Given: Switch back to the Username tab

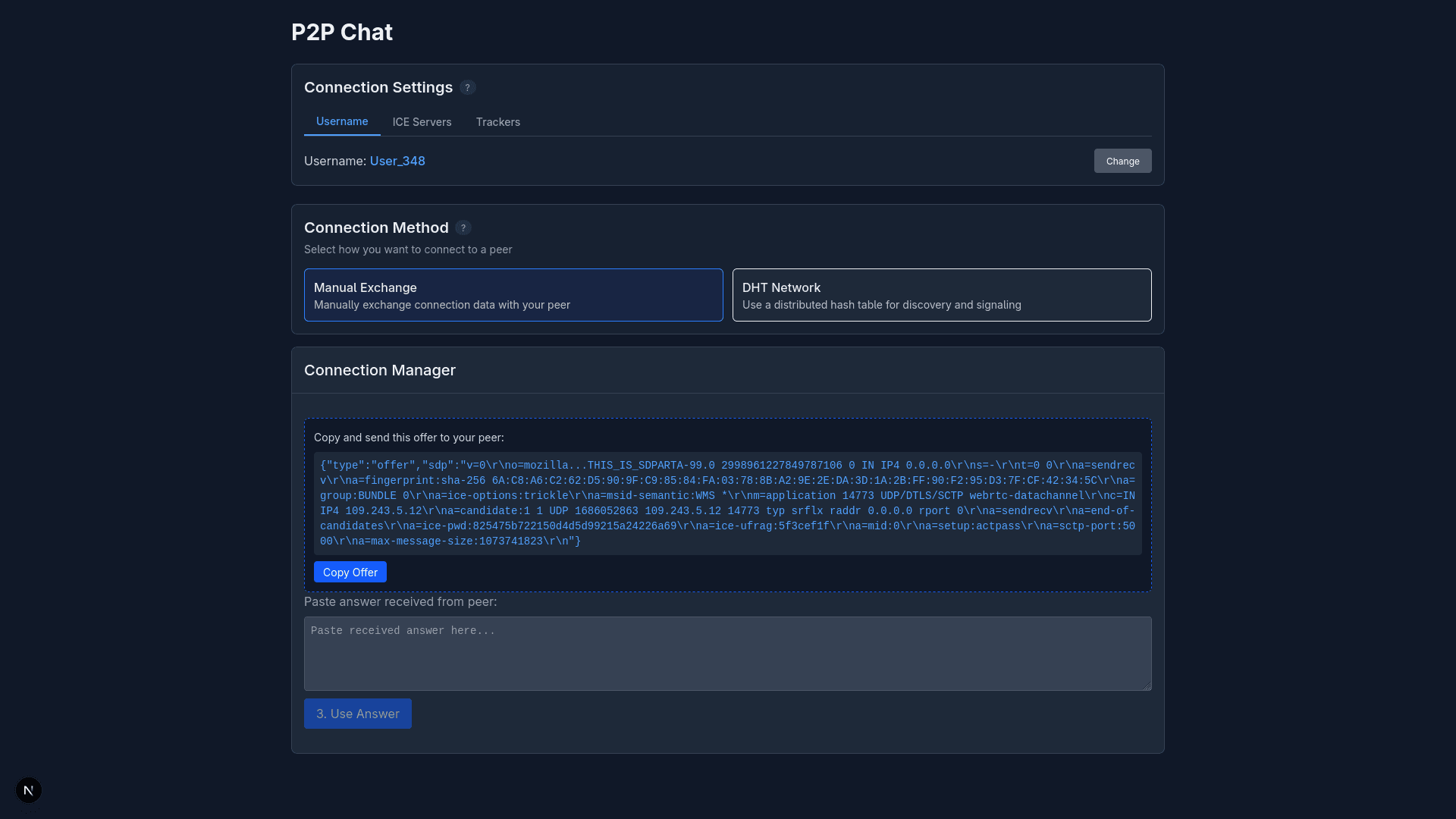Looking at the screenshot, I should pos(342,121).
